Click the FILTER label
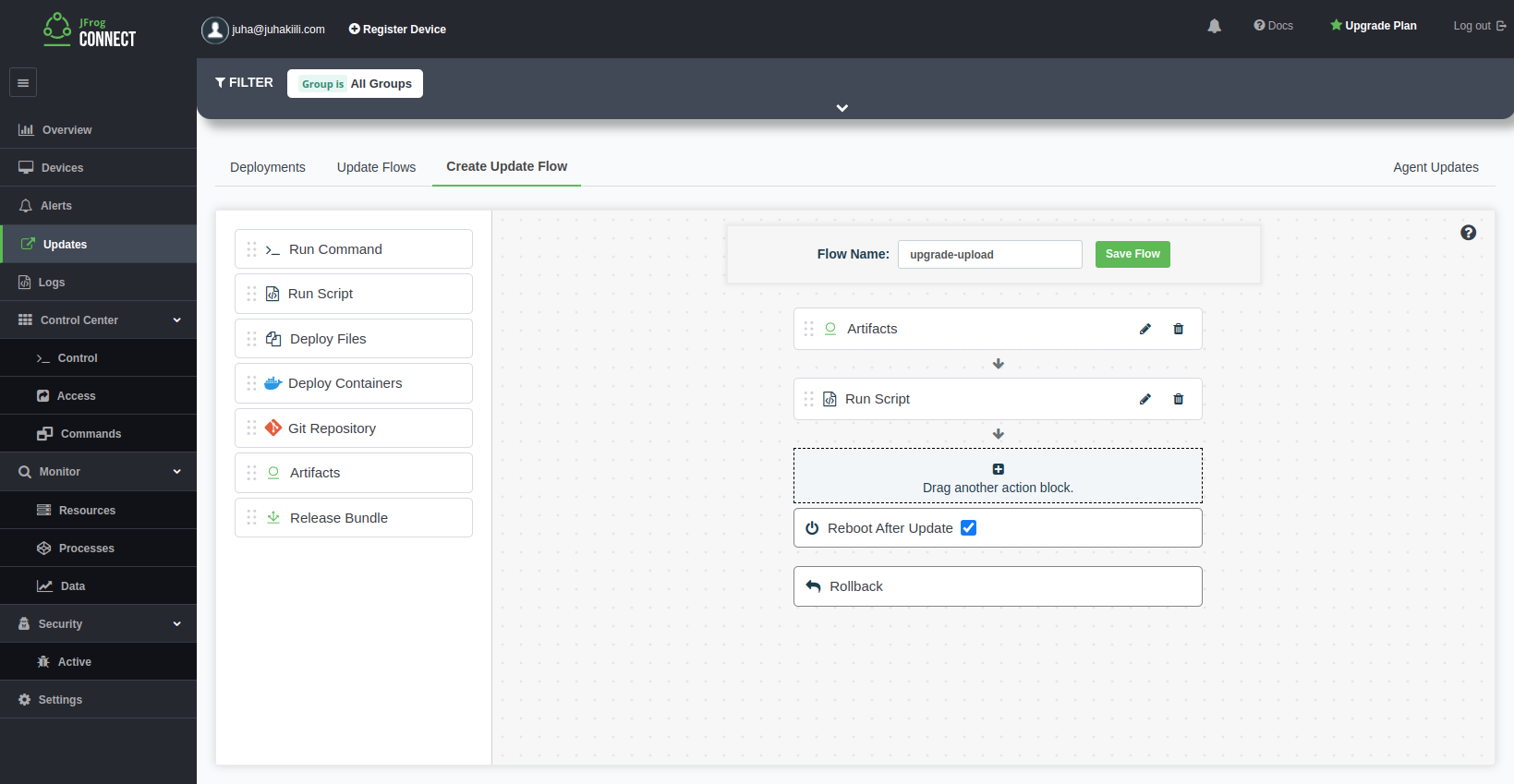Viewport: 1514px width, 784px height. (x=251, y=82)
